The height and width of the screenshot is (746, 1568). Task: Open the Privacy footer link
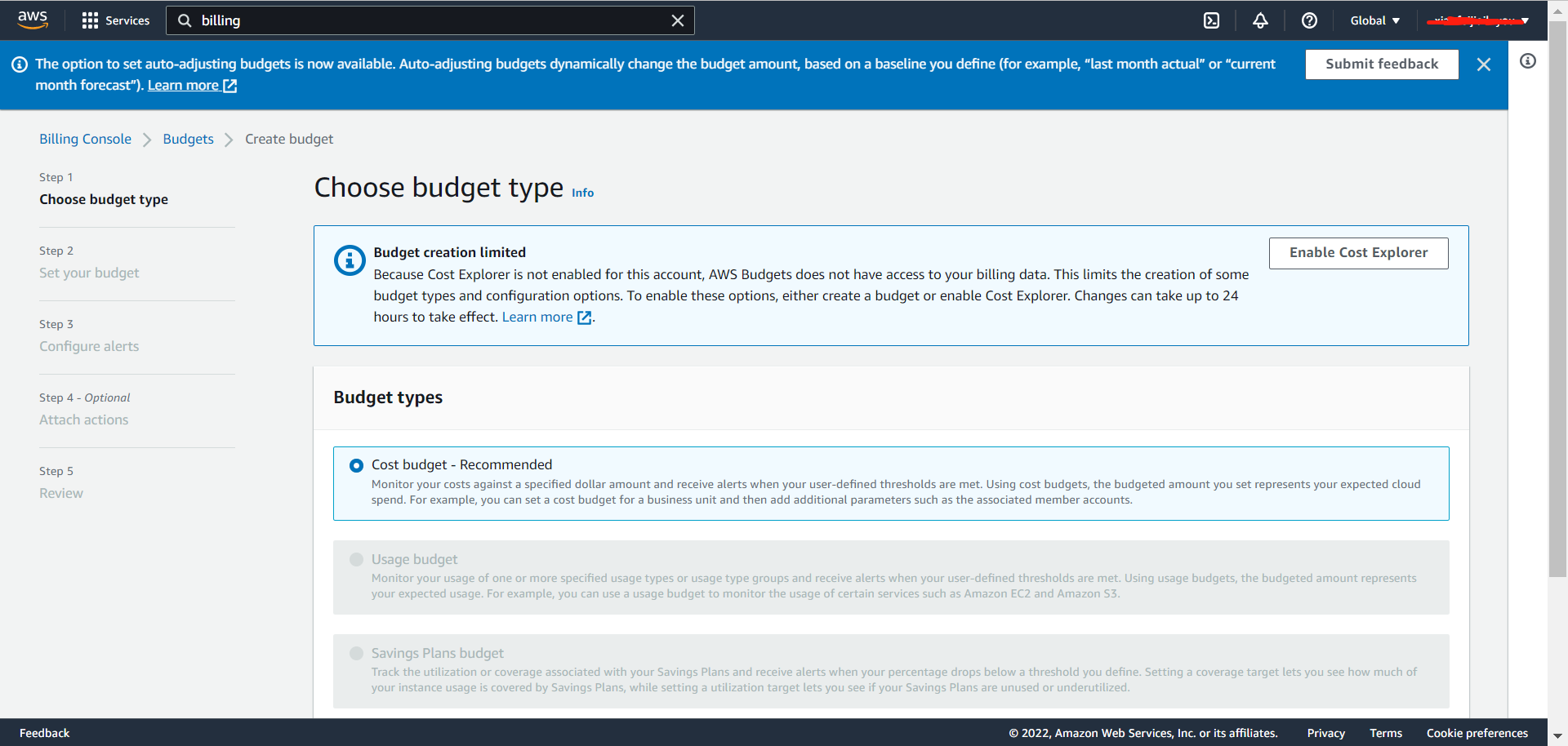pos(1325,733)
